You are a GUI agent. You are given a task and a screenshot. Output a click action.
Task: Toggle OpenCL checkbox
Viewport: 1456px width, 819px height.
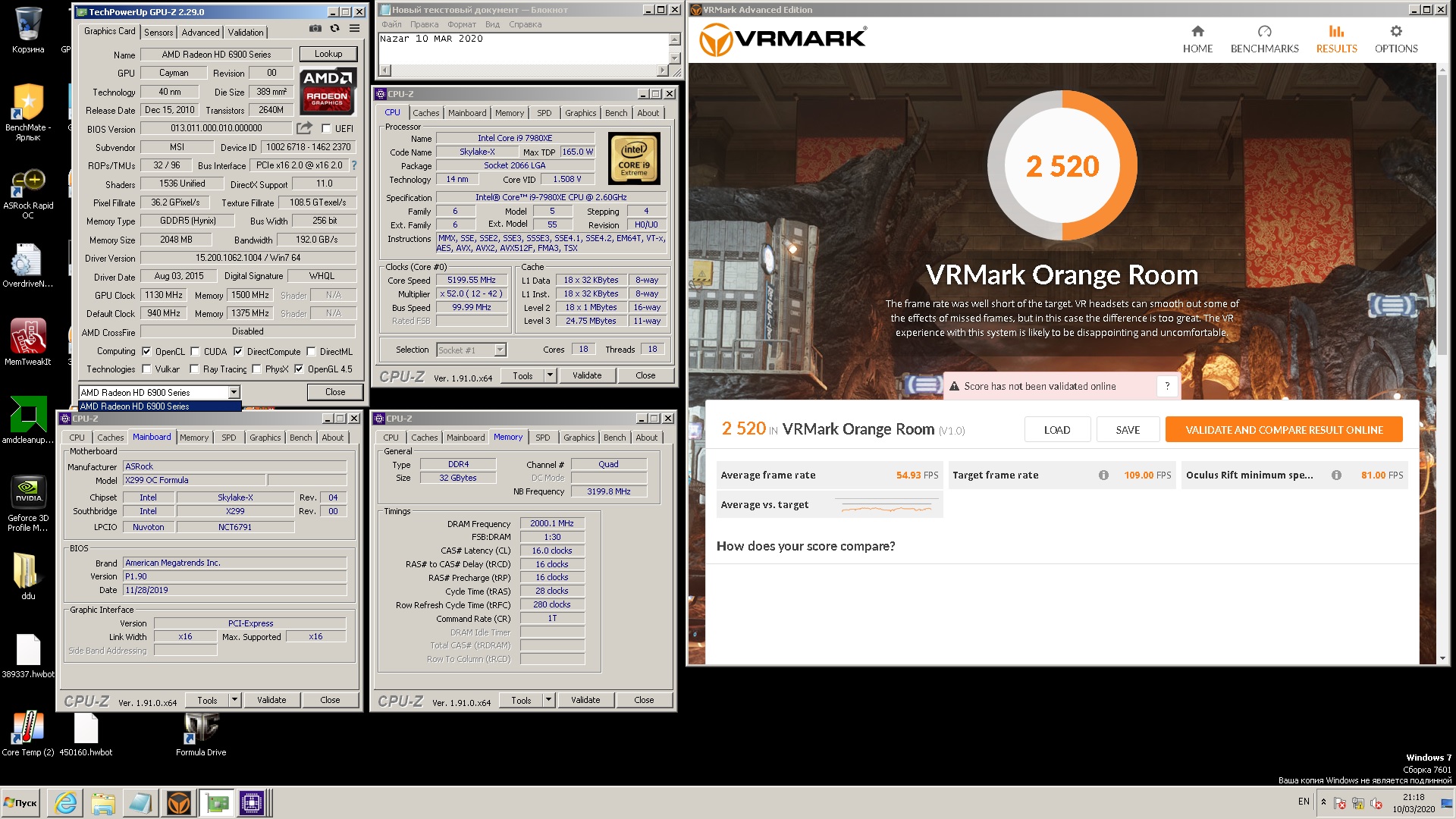click(x=146, y=351)
